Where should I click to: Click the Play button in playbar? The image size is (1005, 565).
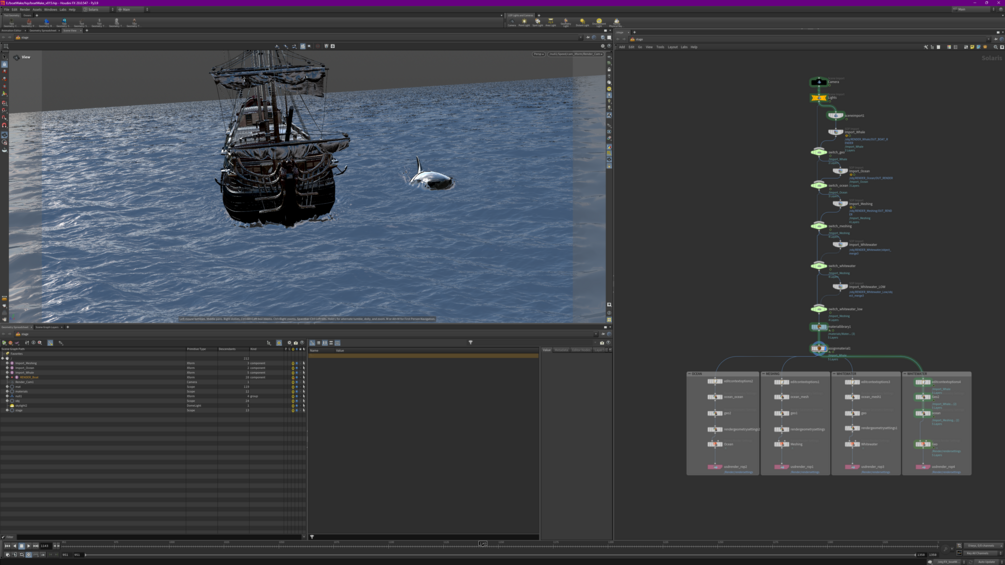[28, 546]
